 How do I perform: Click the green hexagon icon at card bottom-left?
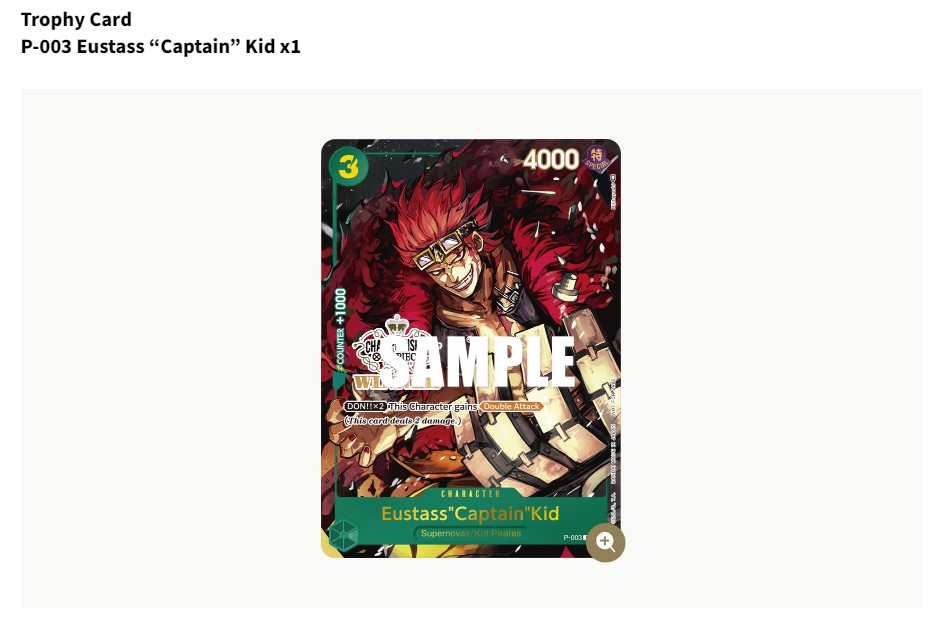[x=344, y=534]
